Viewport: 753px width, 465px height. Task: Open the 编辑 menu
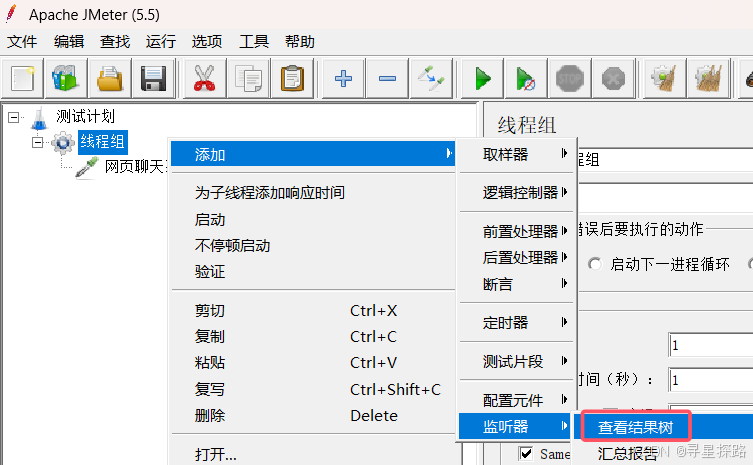(69, 42)
